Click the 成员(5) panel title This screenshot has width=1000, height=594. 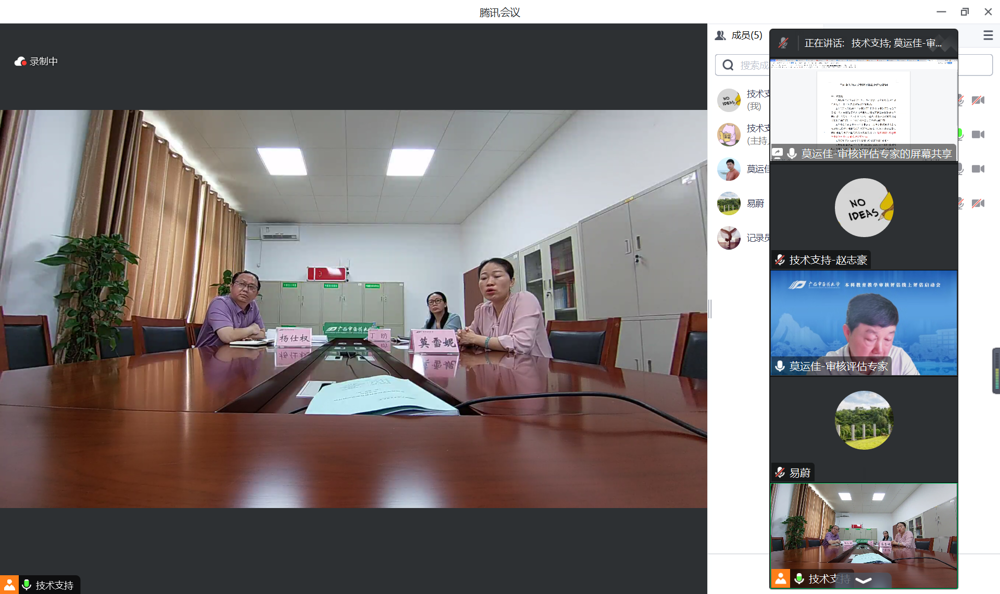coord(746,35)
